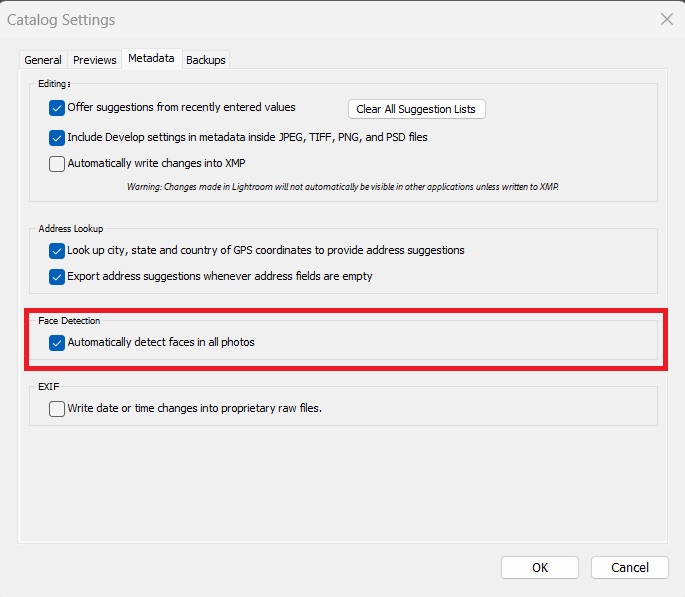Screen dimensions: 685x597
Task: Click Clear All Suggestion Lists button
Action: click(416, 109)
